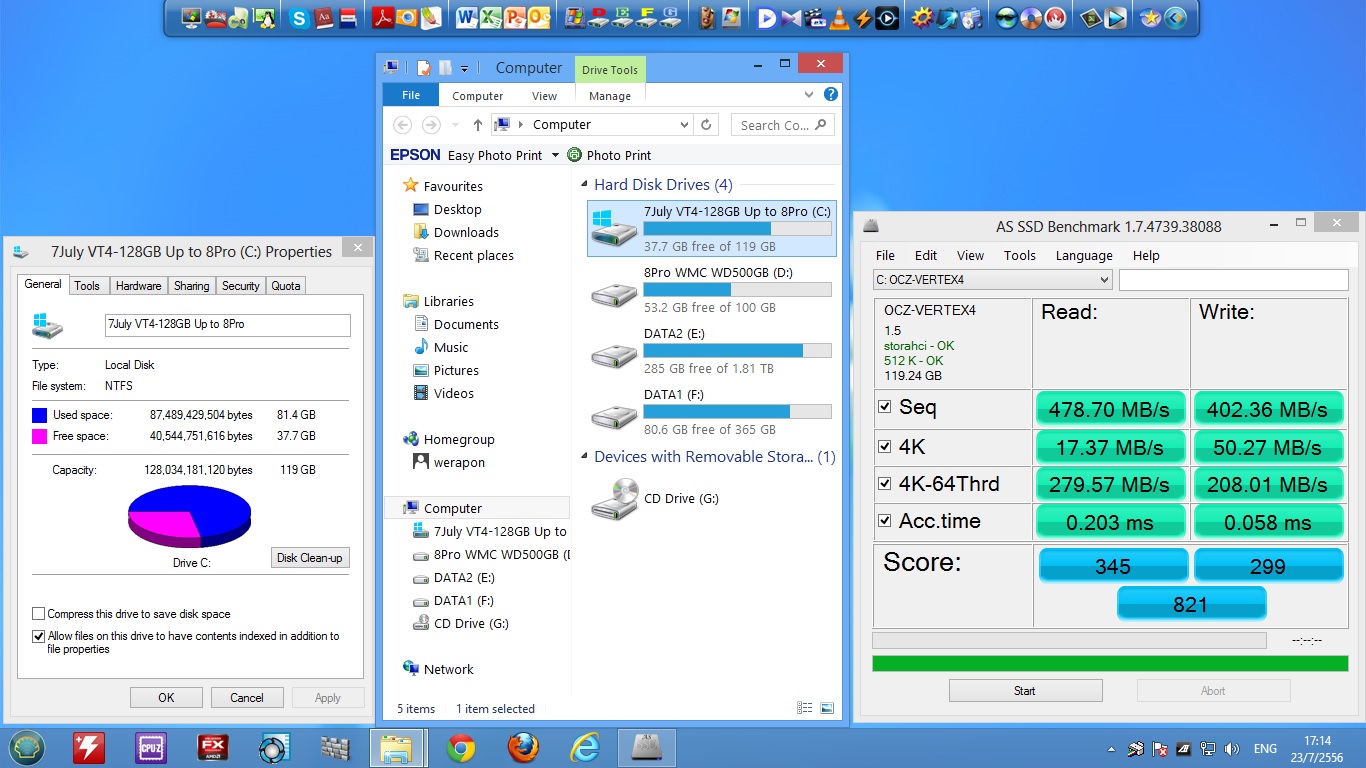Open the Tools menu in AS SSD Benchmark
The image size is (1366, 768).
click(x=1020, y=255)
